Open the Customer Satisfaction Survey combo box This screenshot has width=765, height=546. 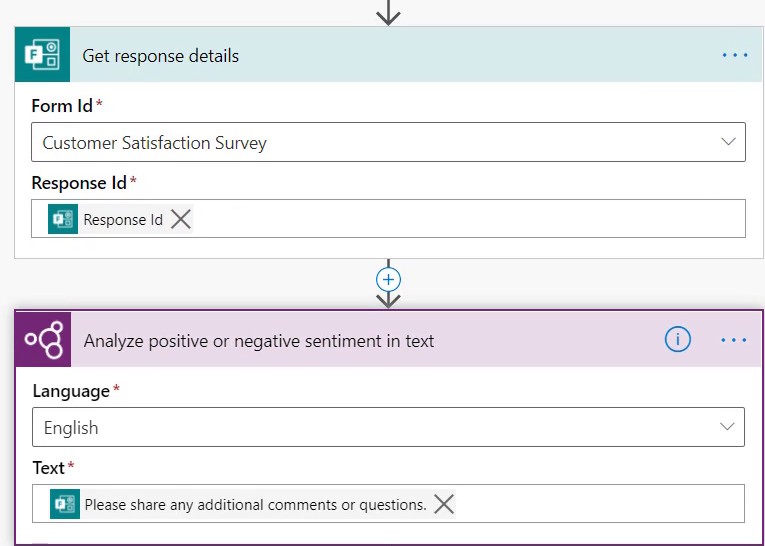coord(388,142)
